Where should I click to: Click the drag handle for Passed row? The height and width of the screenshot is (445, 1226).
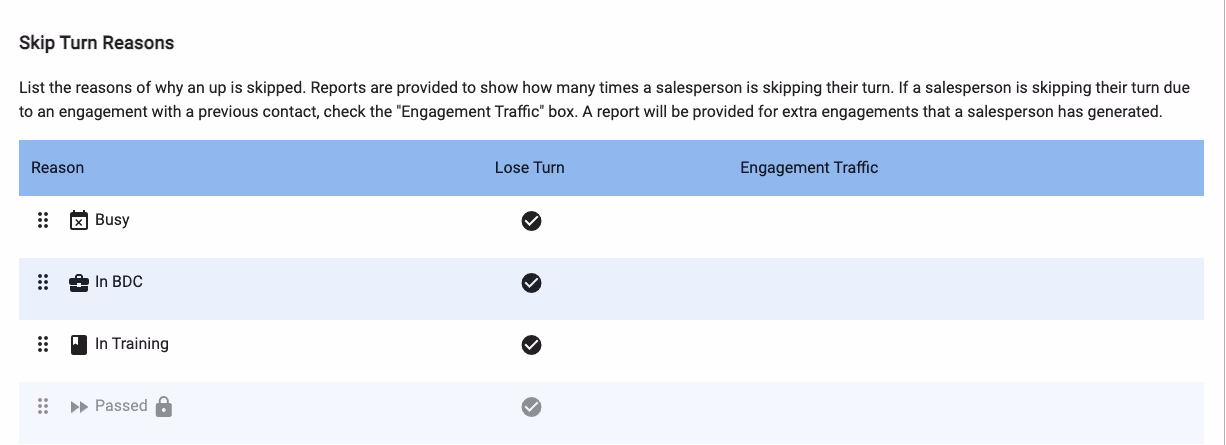coord(43,407)
